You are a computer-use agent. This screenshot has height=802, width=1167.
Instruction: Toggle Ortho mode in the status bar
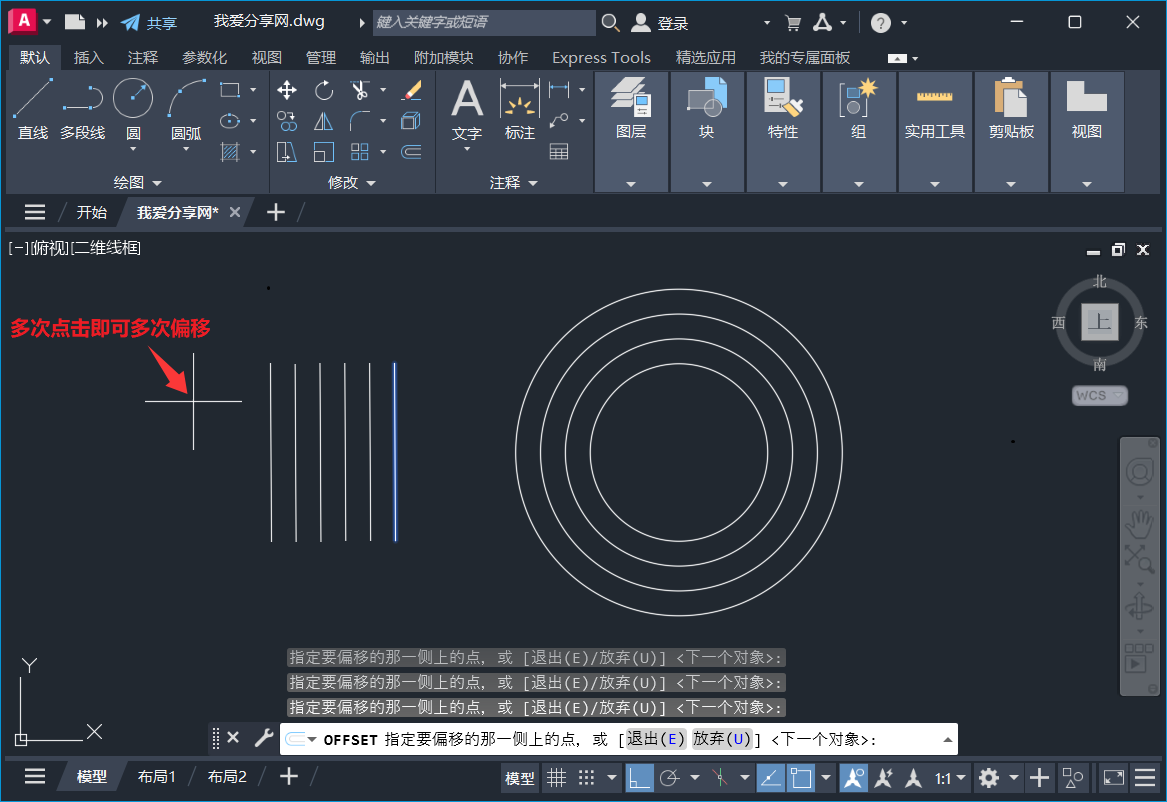(x=639, y=777)
